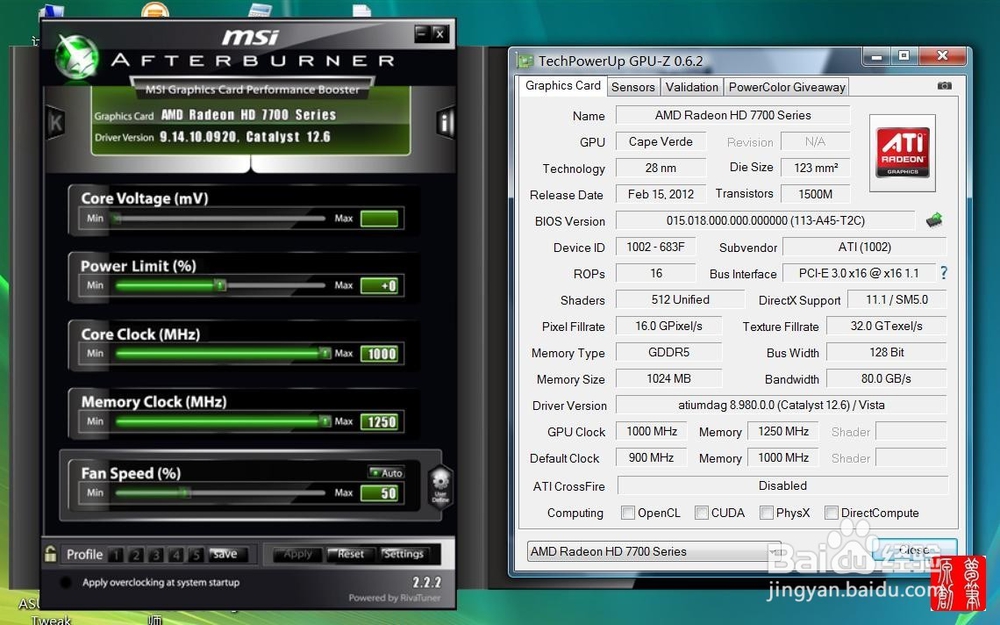Click the AMD Radeon HD 7700 Series Afterburner text

pos(249,115)
